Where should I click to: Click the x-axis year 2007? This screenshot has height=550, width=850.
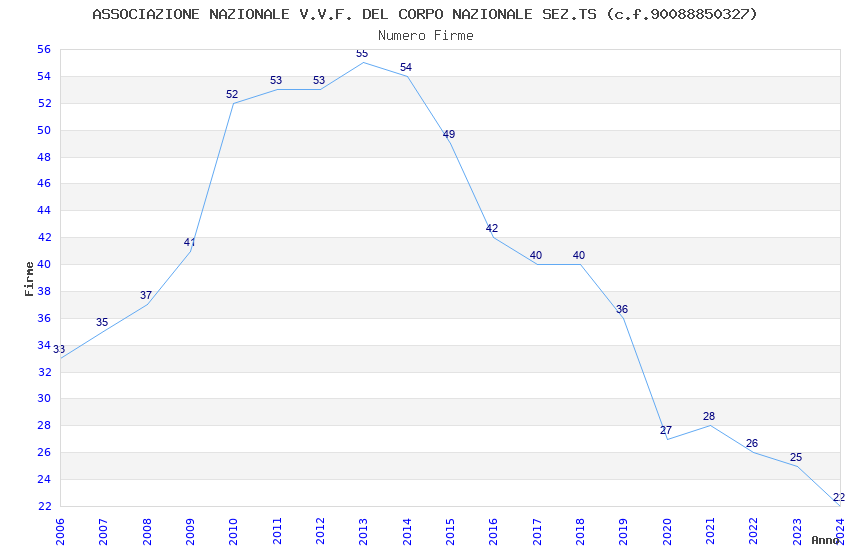[103, 532]
